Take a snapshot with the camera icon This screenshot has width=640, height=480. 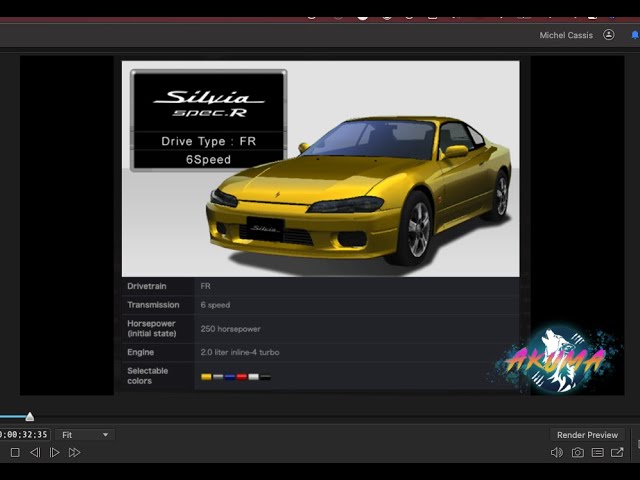pos(578,452)
